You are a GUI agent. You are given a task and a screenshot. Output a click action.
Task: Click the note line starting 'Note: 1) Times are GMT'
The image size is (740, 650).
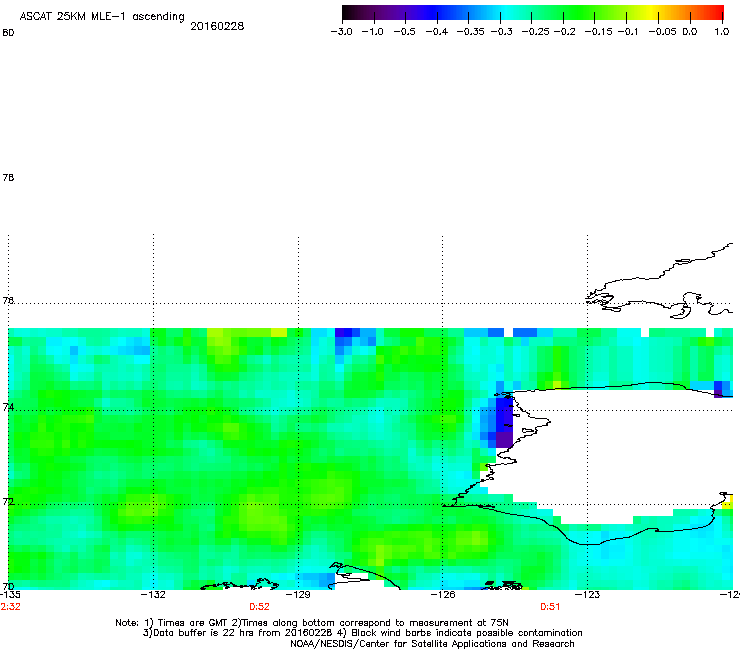click(312, 623)
